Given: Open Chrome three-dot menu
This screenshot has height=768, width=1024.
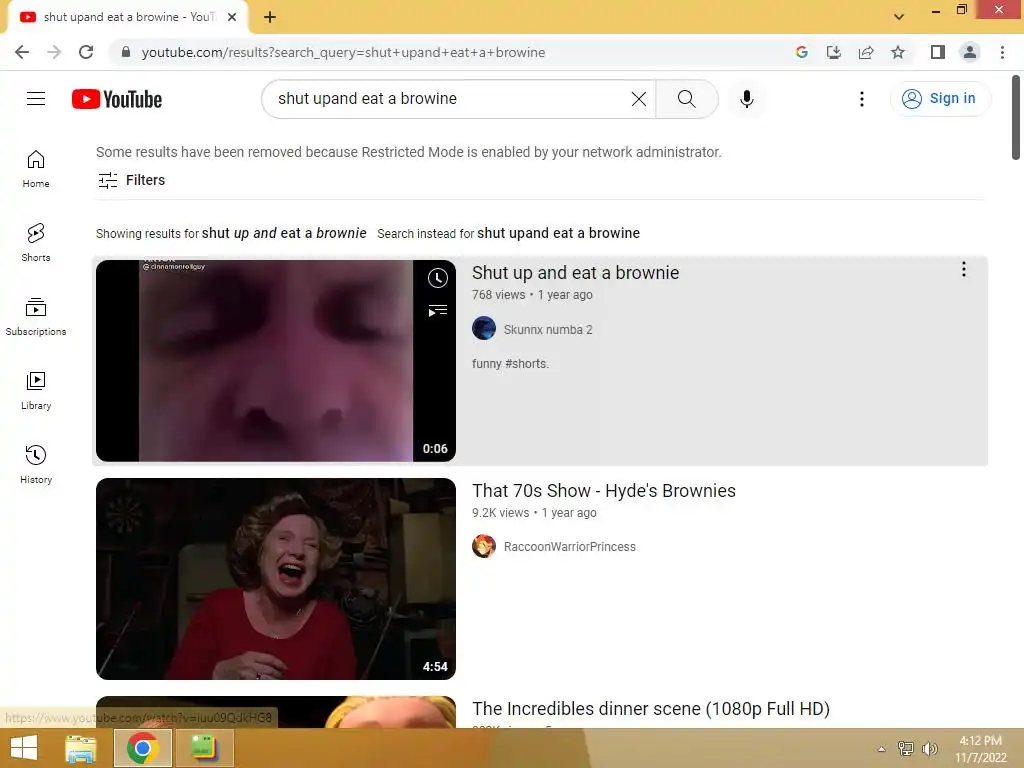Looking at the screenshot, I should coord(1002,52).
